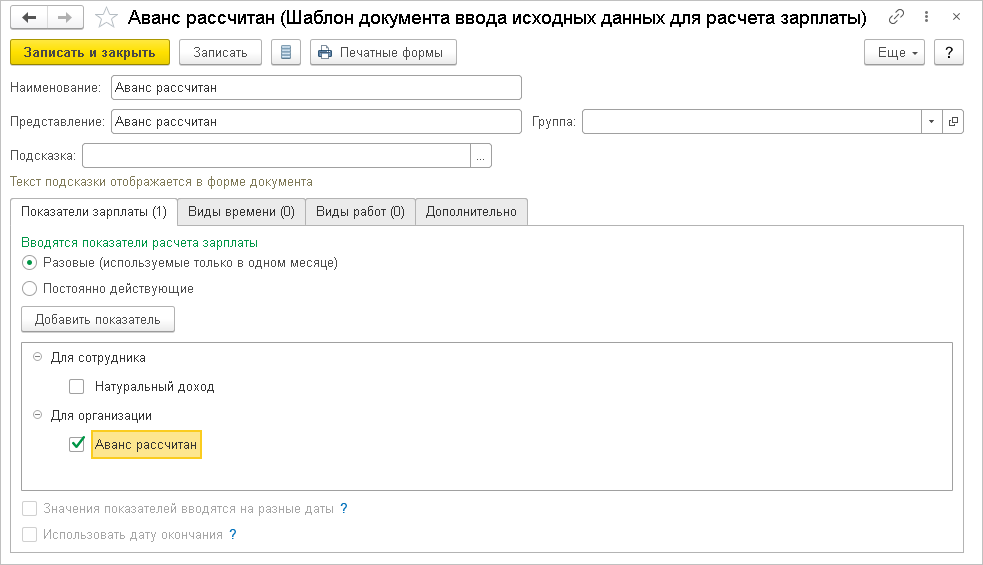Toggle Использовать дату окончания checkbox
The width and height of the screenshot is (983, 565).
click(29, 534)
